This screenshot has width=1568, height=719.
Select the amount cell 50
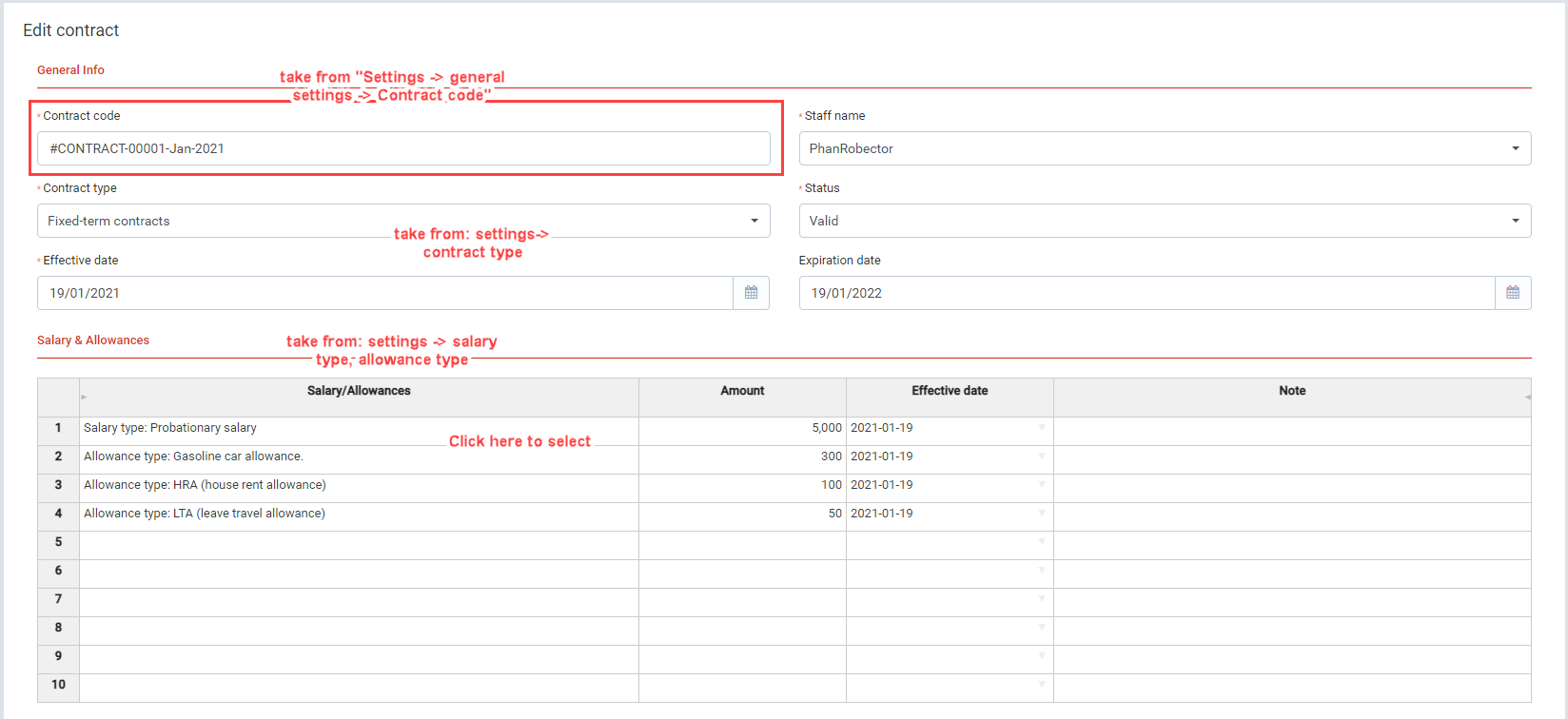pyautogui.click(x=742, y=517)
